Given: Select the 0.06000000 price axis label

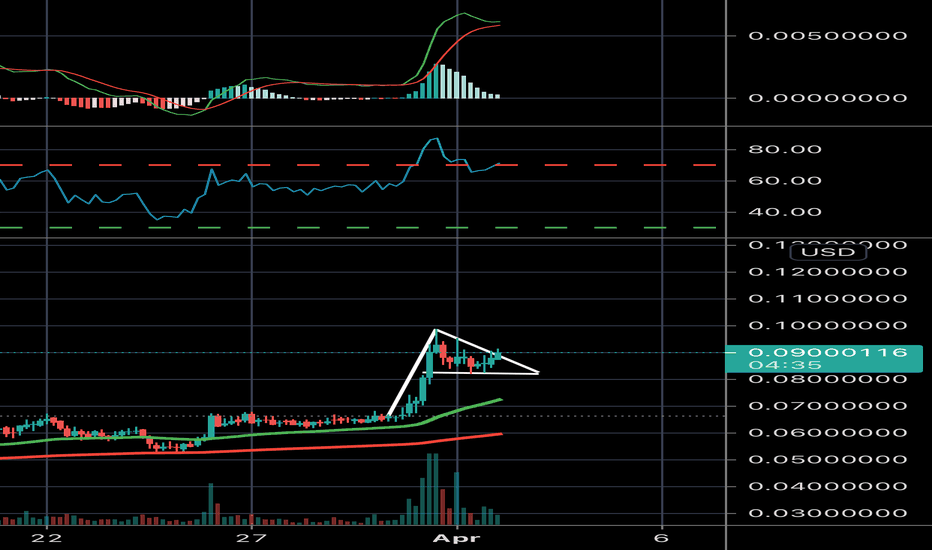Looking at the screenshot, I should tap(827, 433).
